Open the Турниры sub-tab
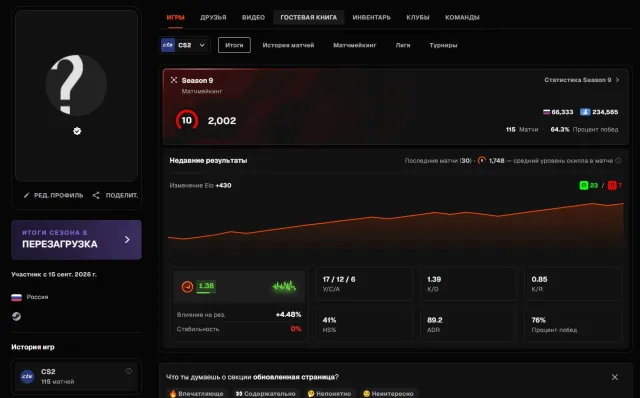Image resolution: width=640 pixels, height=398 pixels. [x=443, y=45]
